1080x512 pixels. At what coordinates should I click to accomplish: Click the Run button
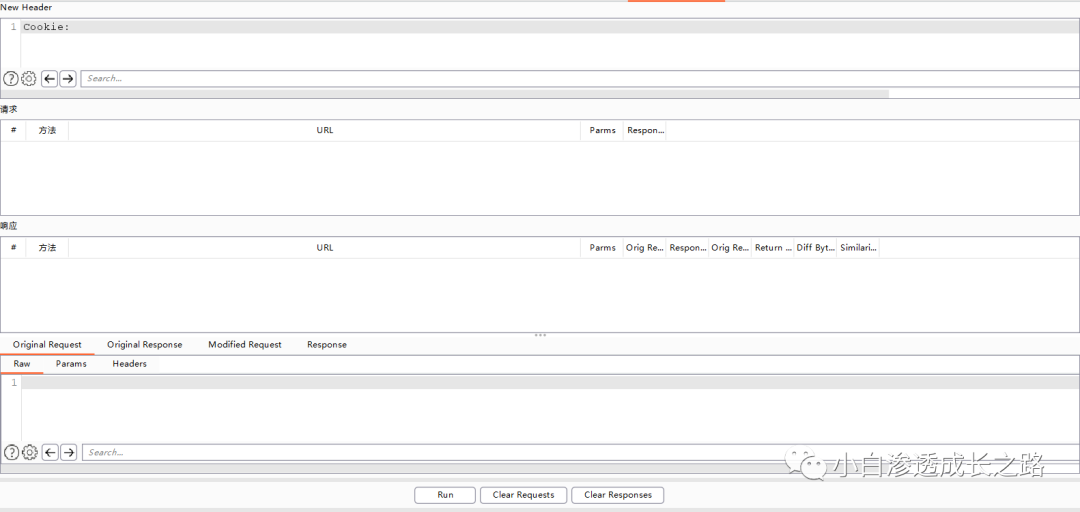(x=445, y=495)
